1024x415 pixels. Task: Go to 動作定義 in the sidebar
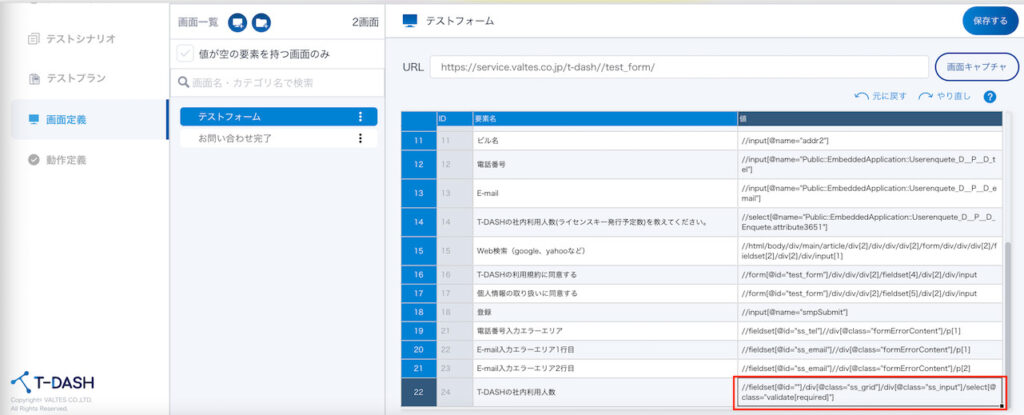(x=67, y=159)
